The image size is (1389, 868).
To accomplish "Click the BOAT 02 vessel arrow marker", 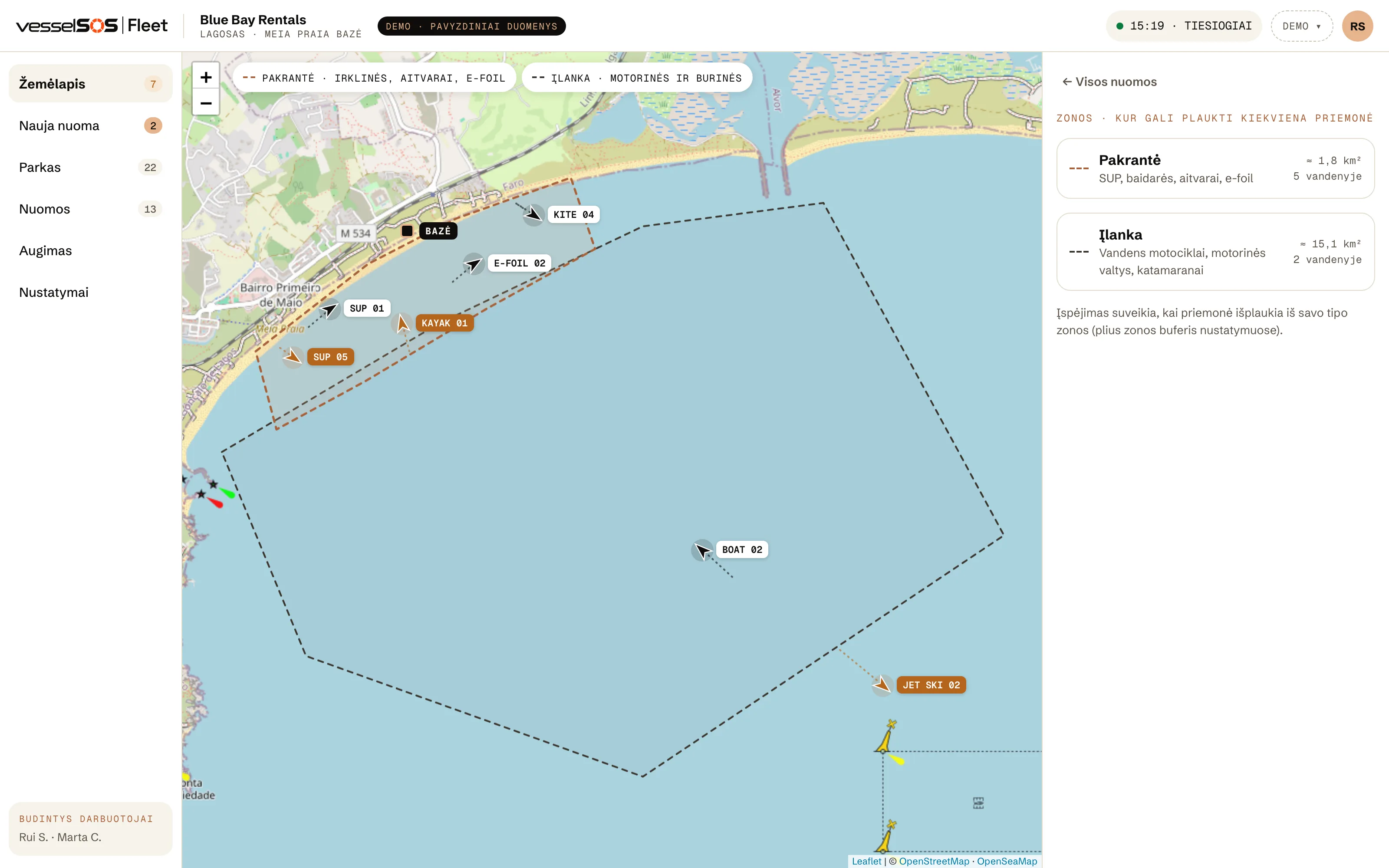I will [x=702, y=550].
